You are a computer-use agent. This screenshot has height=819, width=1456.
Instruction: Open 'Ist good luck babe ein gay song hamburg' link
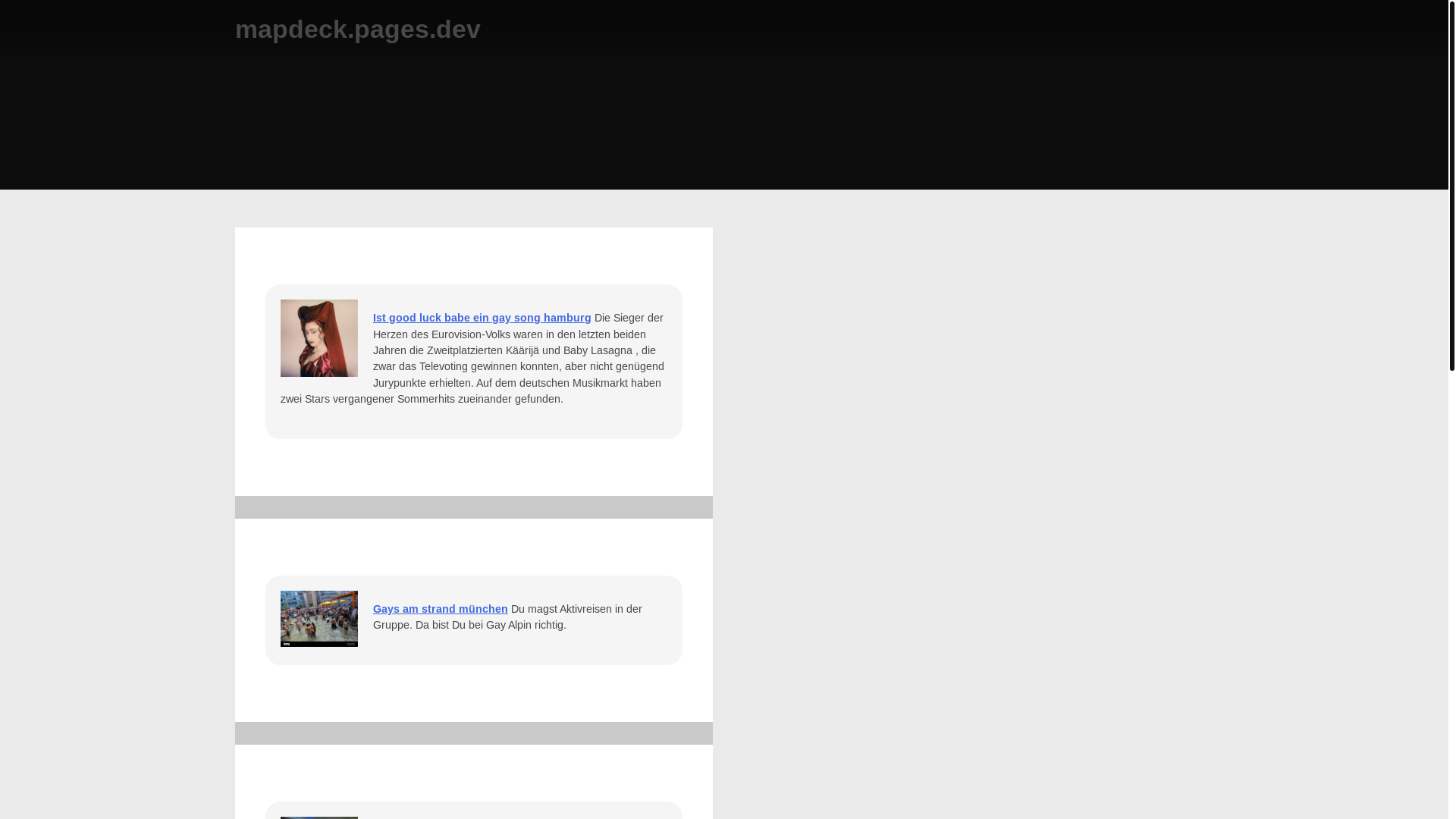[x=482, y=318]
